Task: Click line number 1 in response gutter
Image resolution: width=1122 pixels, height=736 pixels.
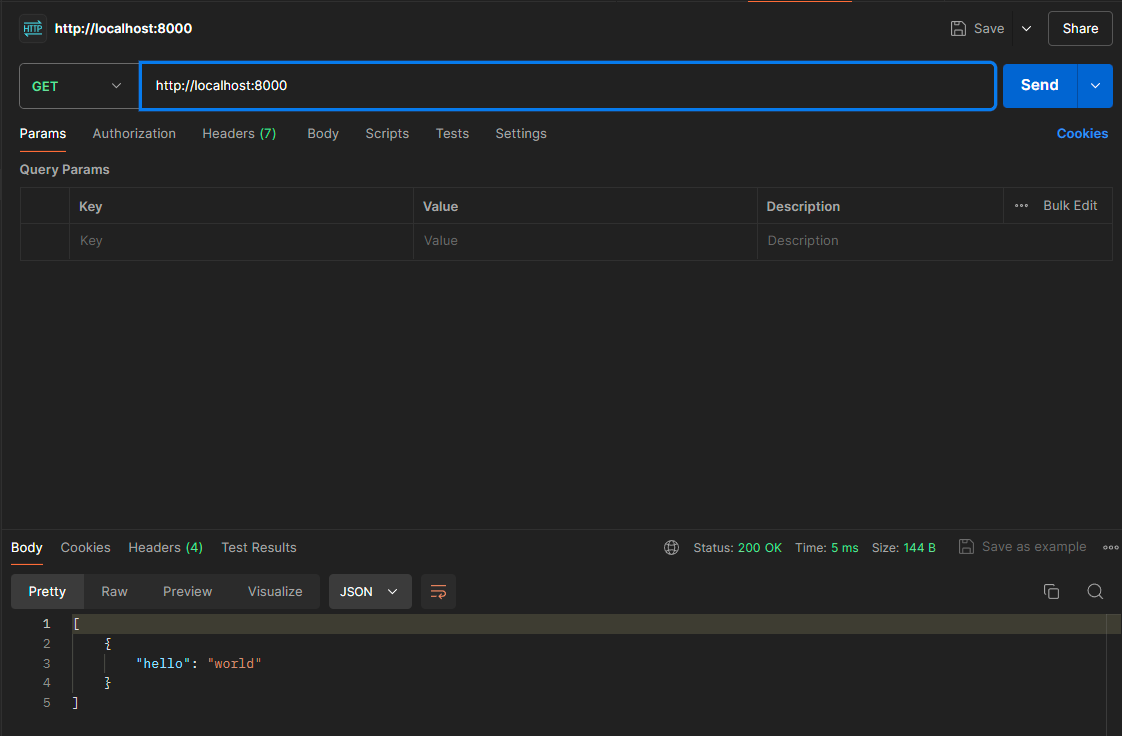Action: coord(47,624)
